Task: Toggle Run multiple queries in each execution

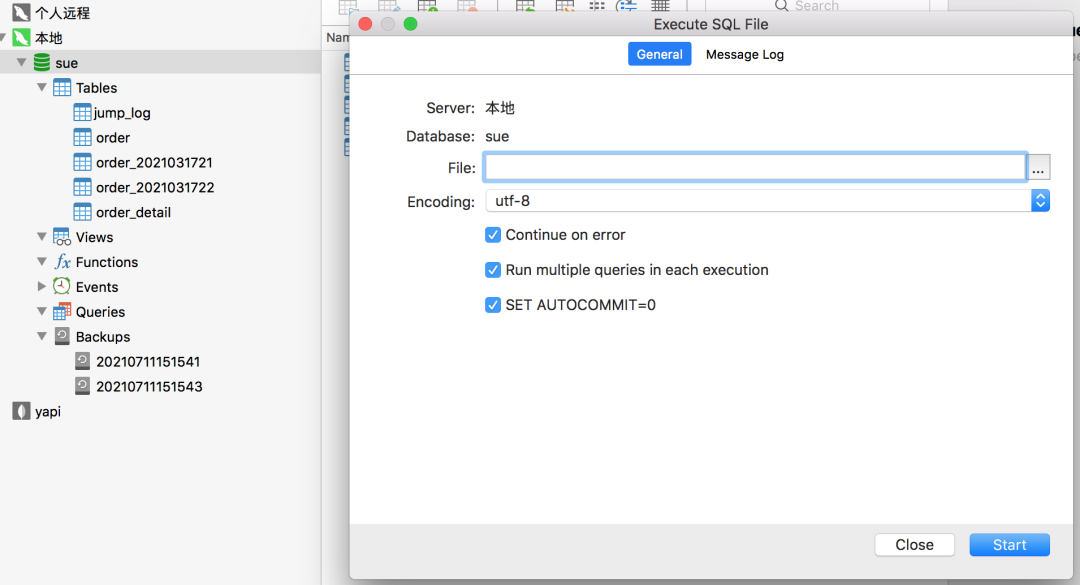Action: click(492, 270)
